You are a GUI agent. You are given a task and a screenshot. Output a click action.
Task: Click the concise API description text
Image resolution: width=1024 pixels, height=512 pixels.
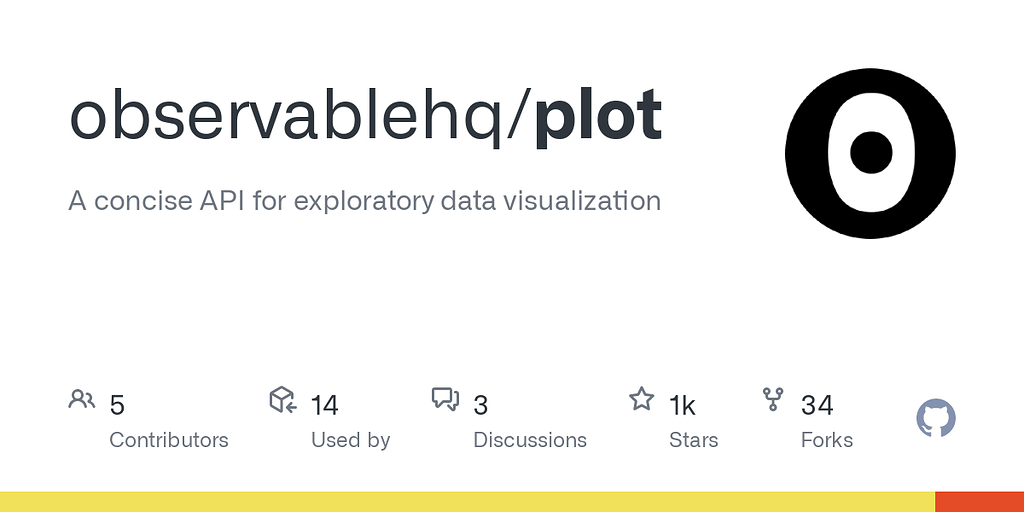click(364, 200)
